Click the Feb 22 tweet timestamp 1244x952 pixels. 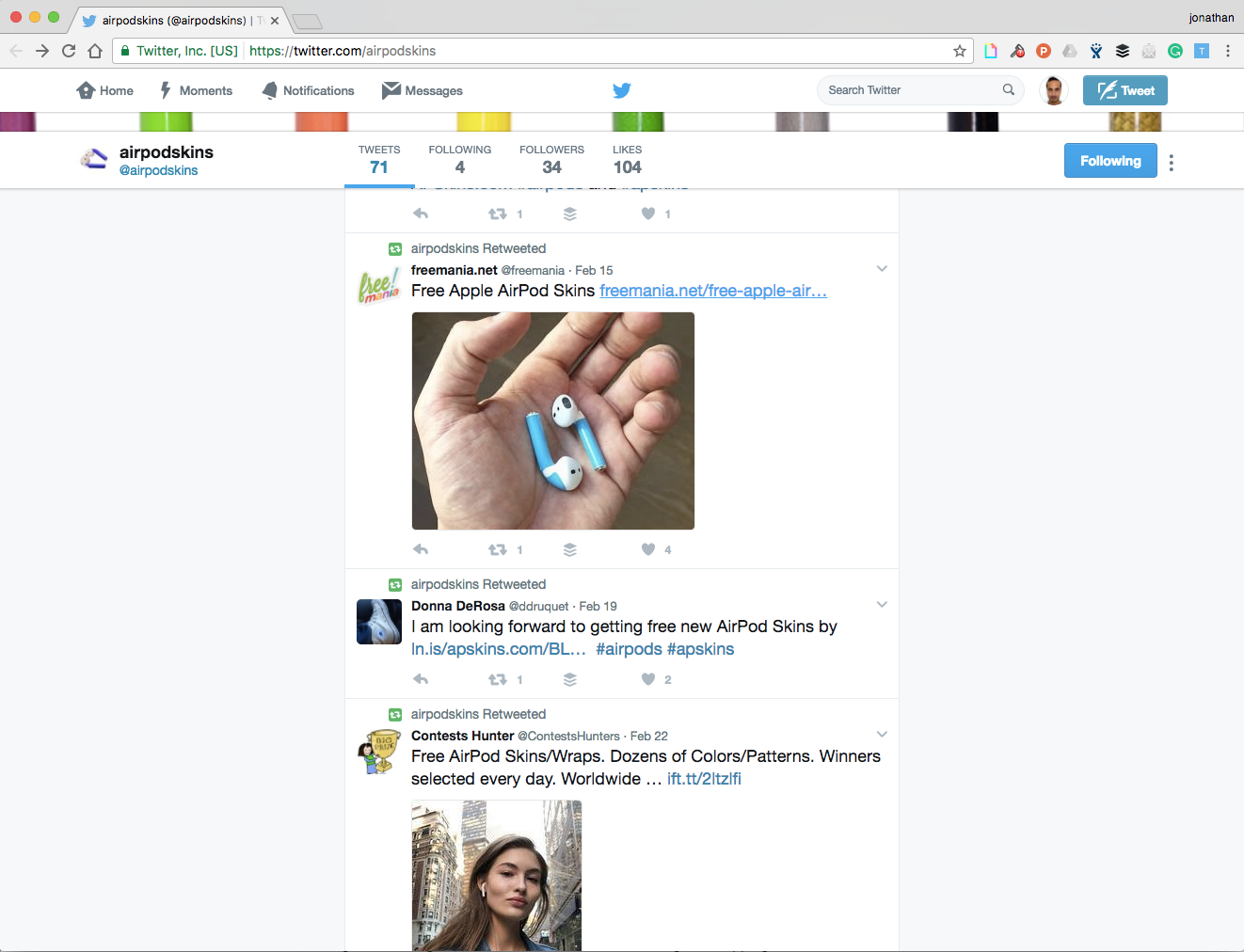pyautogui.click(x=649, y=736)
